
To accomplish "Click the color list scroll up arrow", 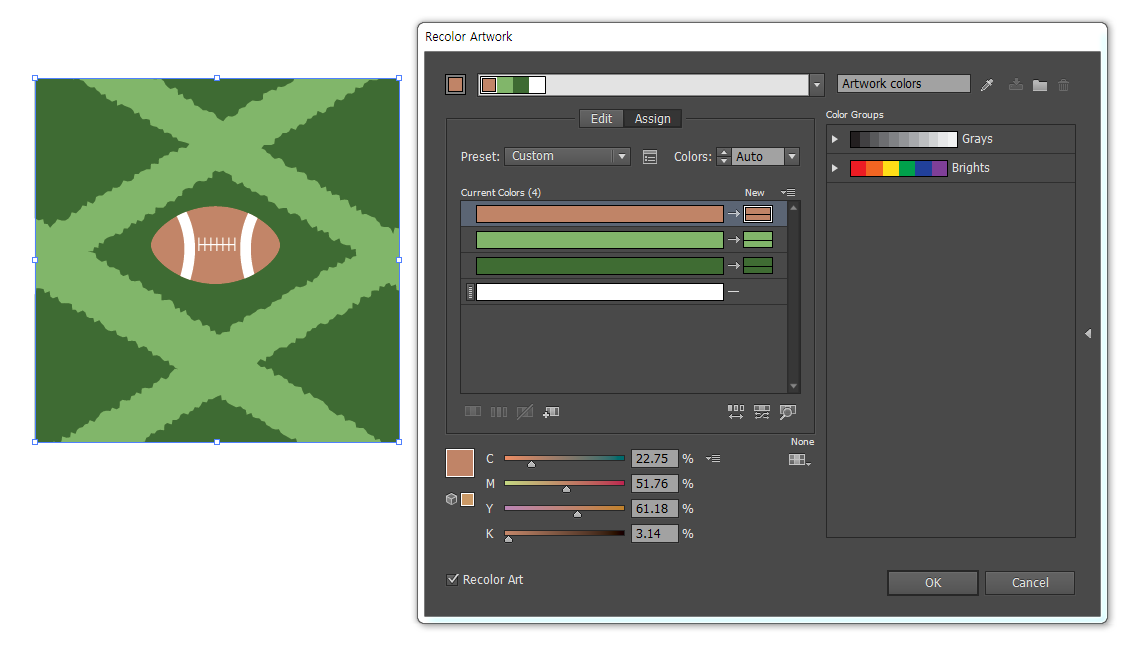I will click(794, 208).
